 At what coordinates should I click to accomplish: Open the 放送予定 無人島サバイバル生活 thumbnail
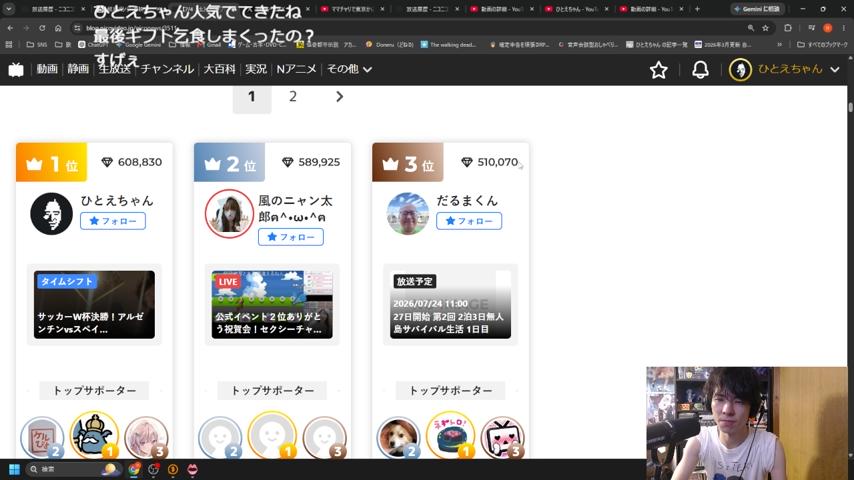click(450, 305)
